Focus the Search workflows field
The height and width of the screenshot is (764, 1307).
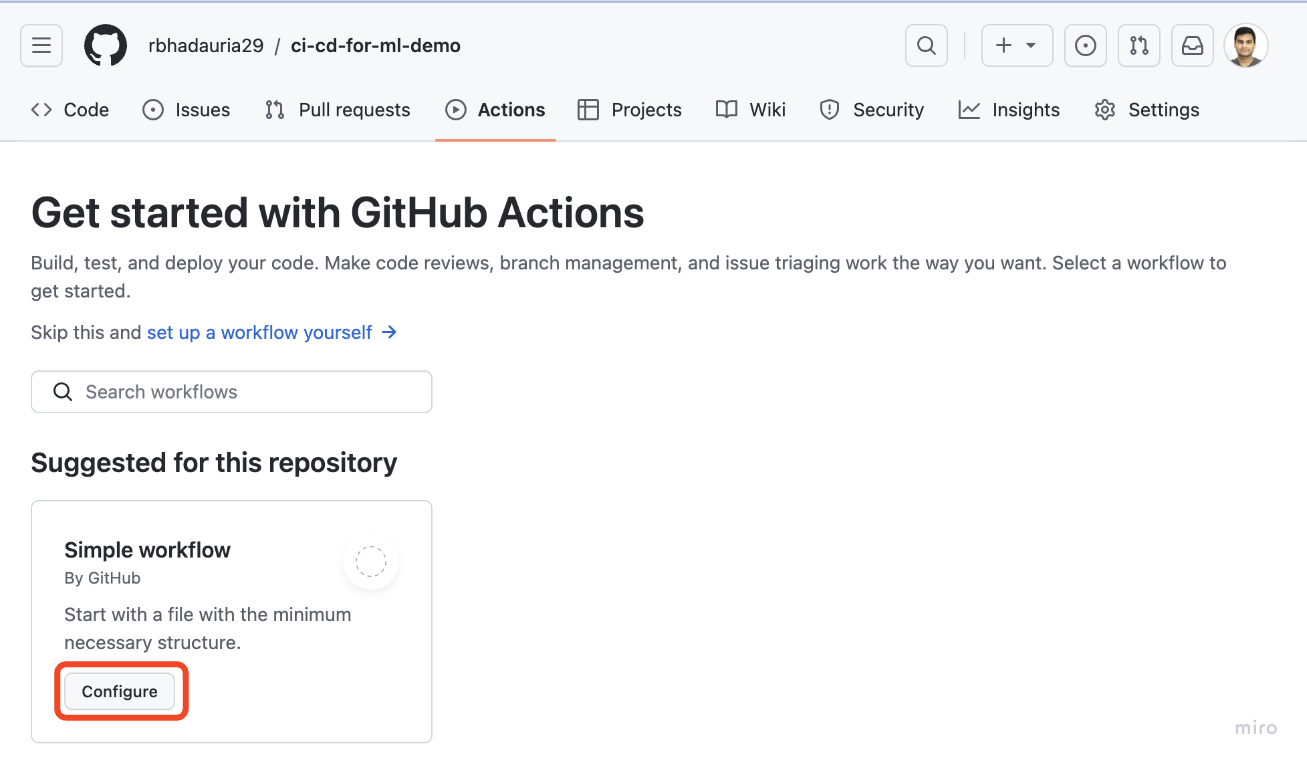tap(232, 392)
